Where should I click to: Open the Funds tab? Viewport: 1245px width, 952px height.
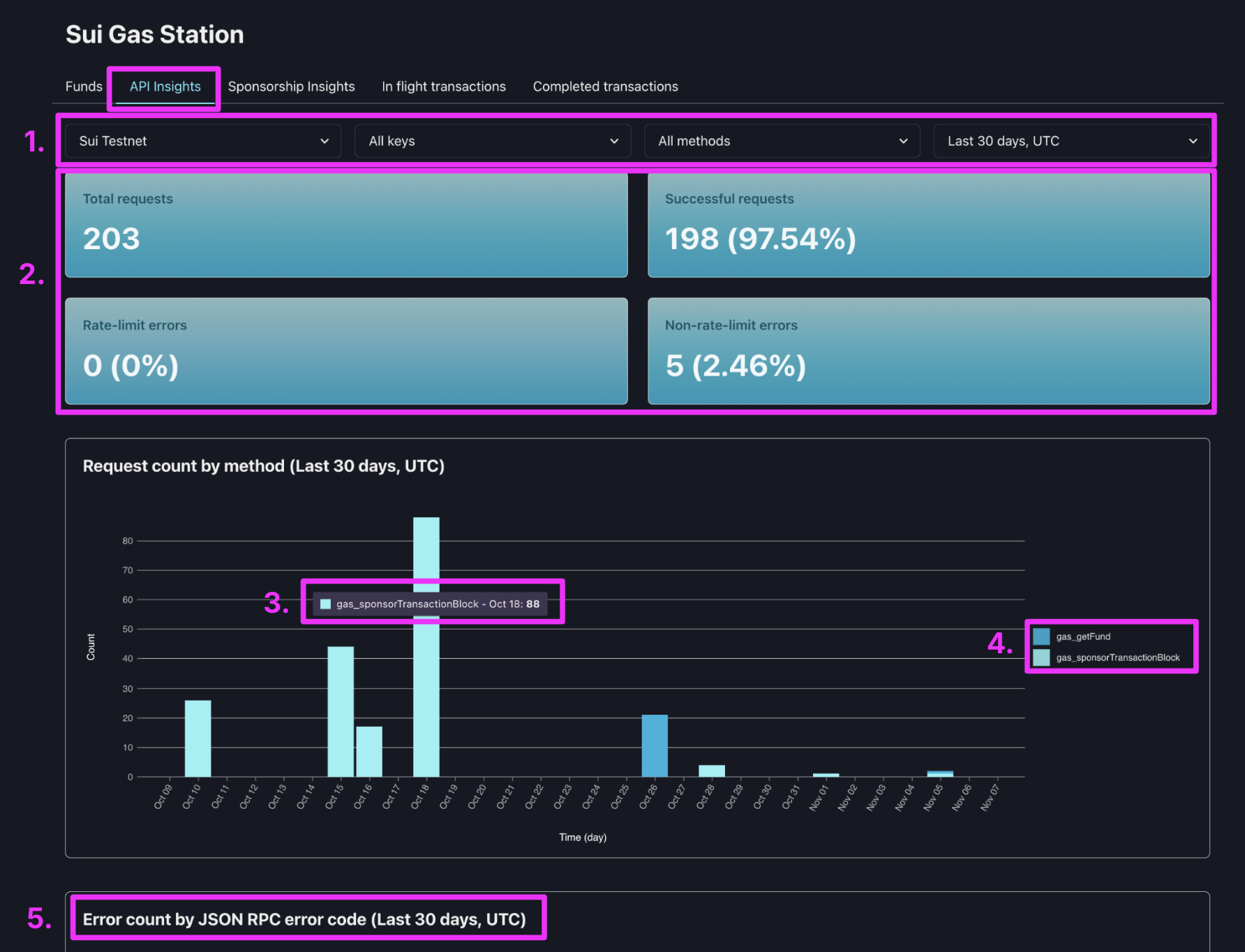[84, 87]
